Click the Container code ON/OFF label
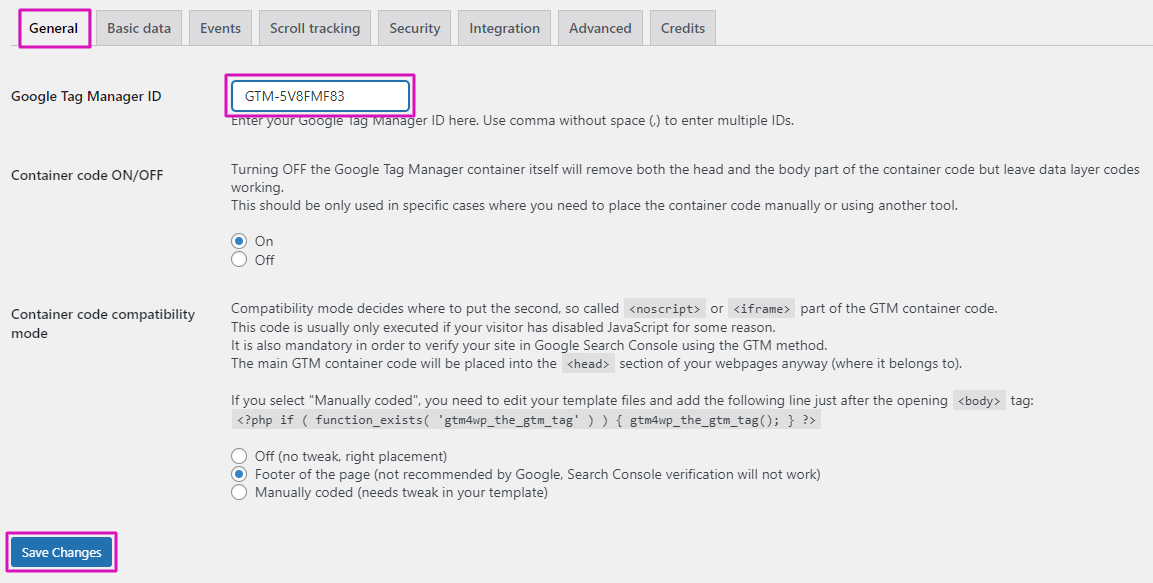This screenshot has height=583, width=1153. coord(87,175)
